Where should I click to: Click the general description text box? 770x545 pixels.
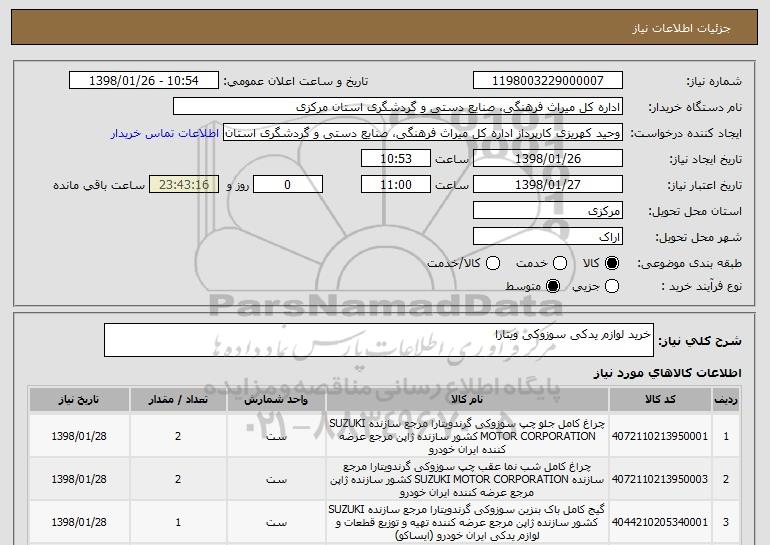pyautogui.click(x=379, y=340)
